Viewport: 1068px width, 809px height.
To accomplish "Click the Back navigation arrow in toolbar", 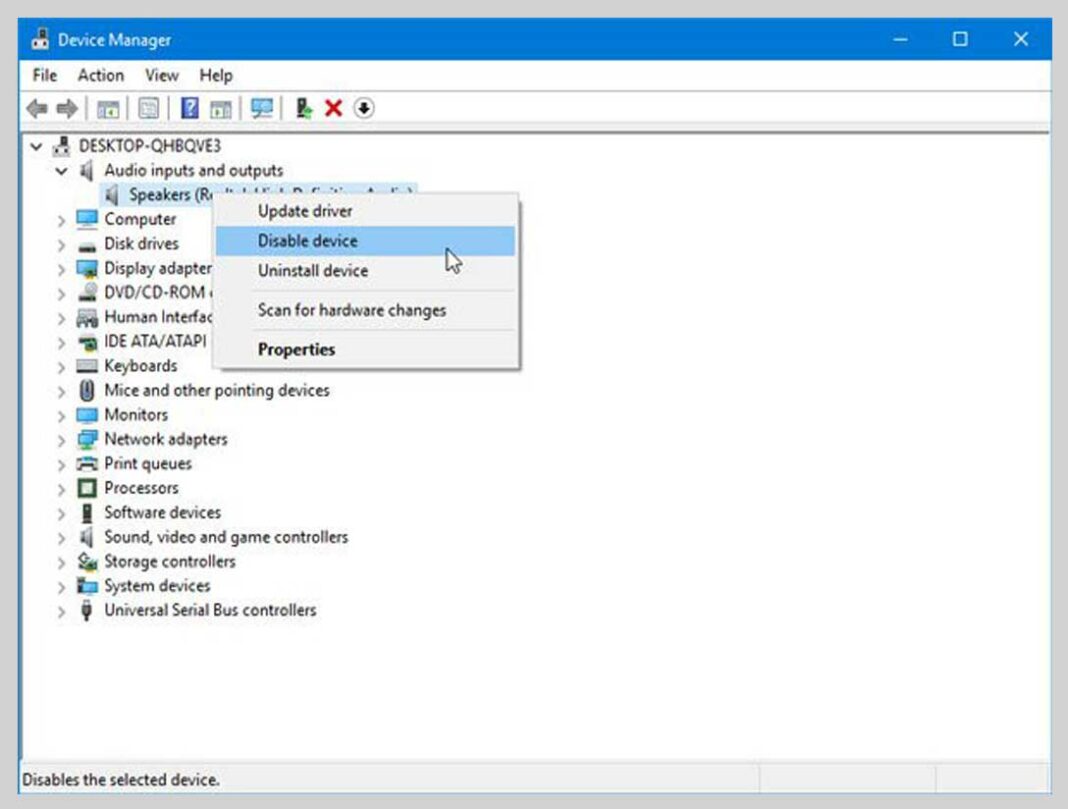I will [x=38, y=107].
